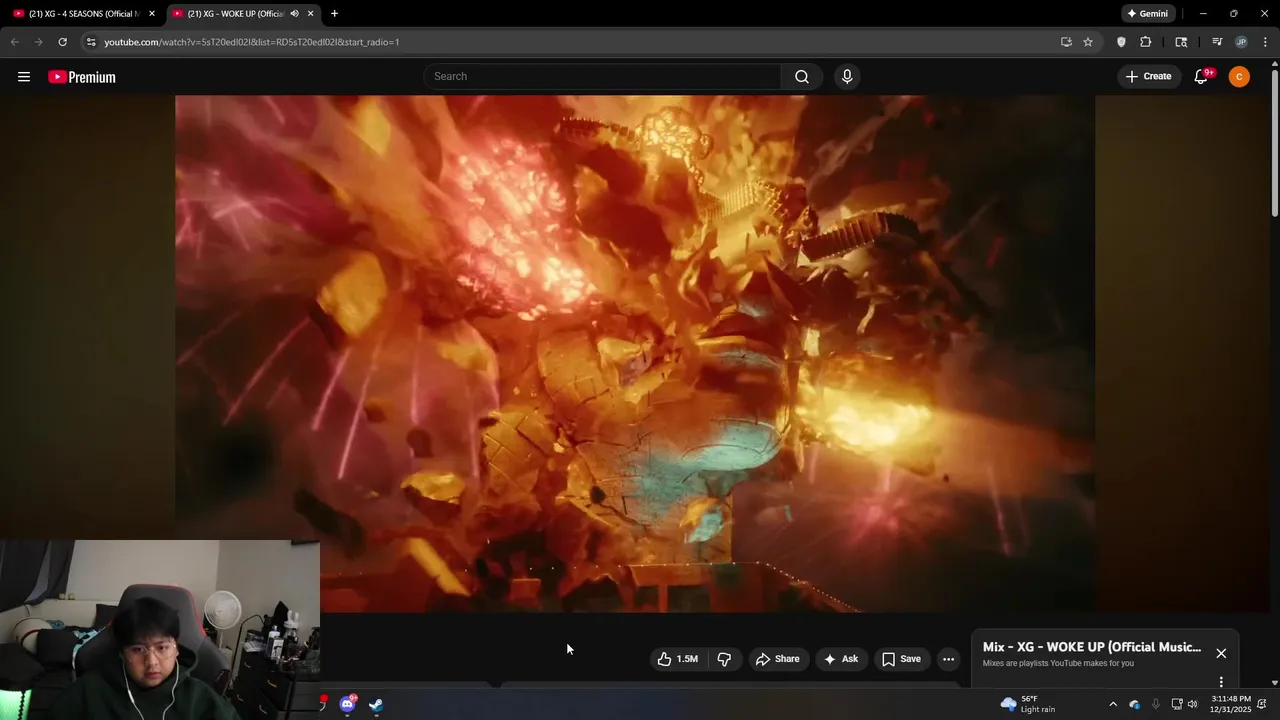Save video to a playlist

tap(900, 659)
